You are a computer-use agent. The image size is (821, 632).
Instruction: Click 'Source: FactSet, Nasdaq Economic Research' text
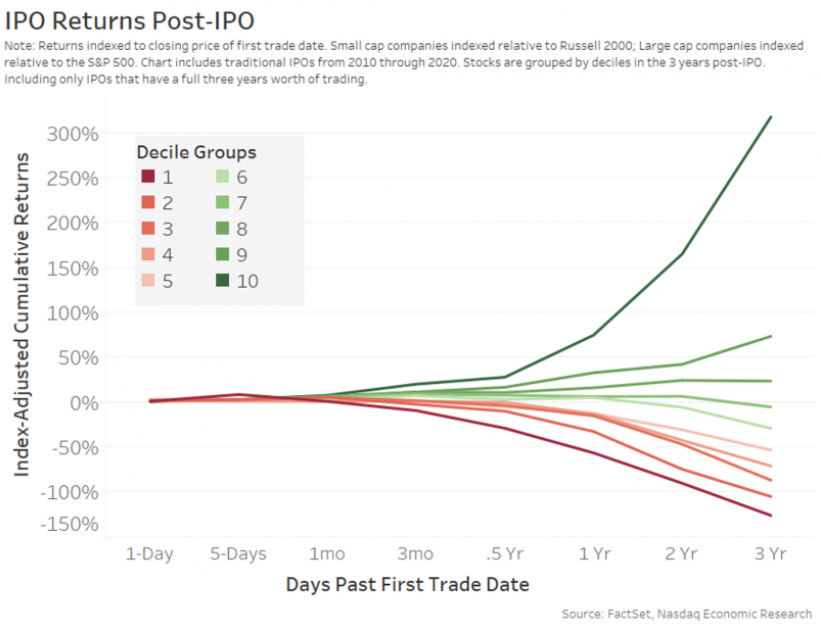[x=686, y=614]
